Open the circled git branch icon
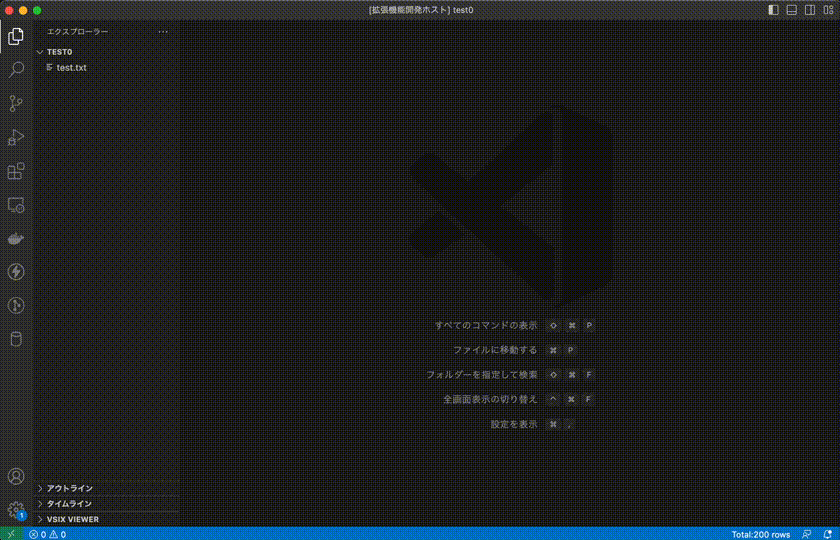 point(16,305)
